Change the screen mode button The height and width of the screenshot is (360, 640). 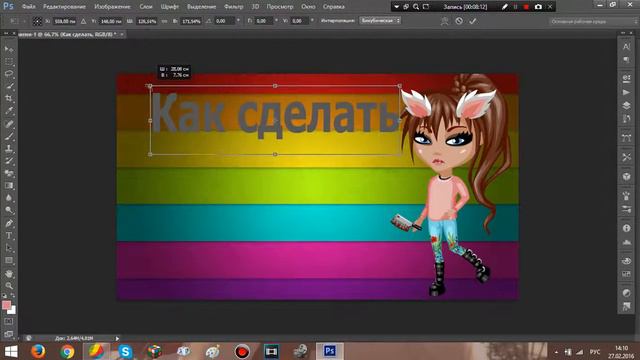(9, 334)
